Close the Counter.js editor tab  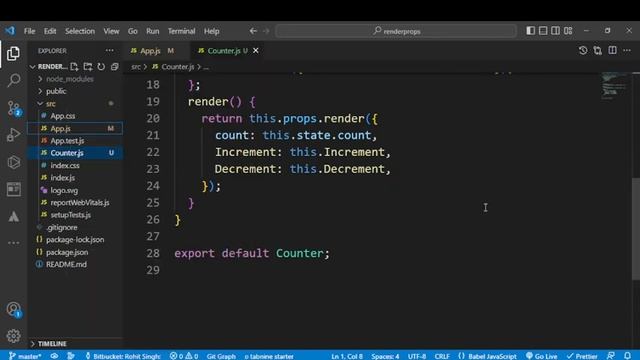pyautogui.click(x=256, y=51)
